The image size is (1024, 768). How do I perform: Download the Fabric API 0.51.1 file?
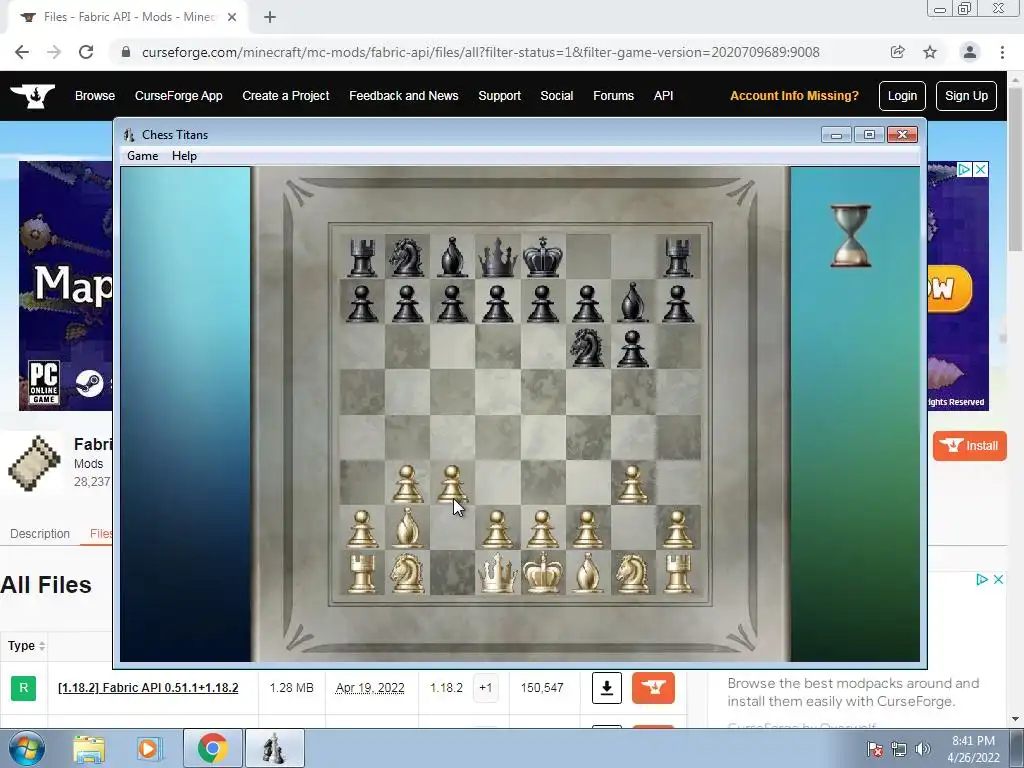click(607, 688)
